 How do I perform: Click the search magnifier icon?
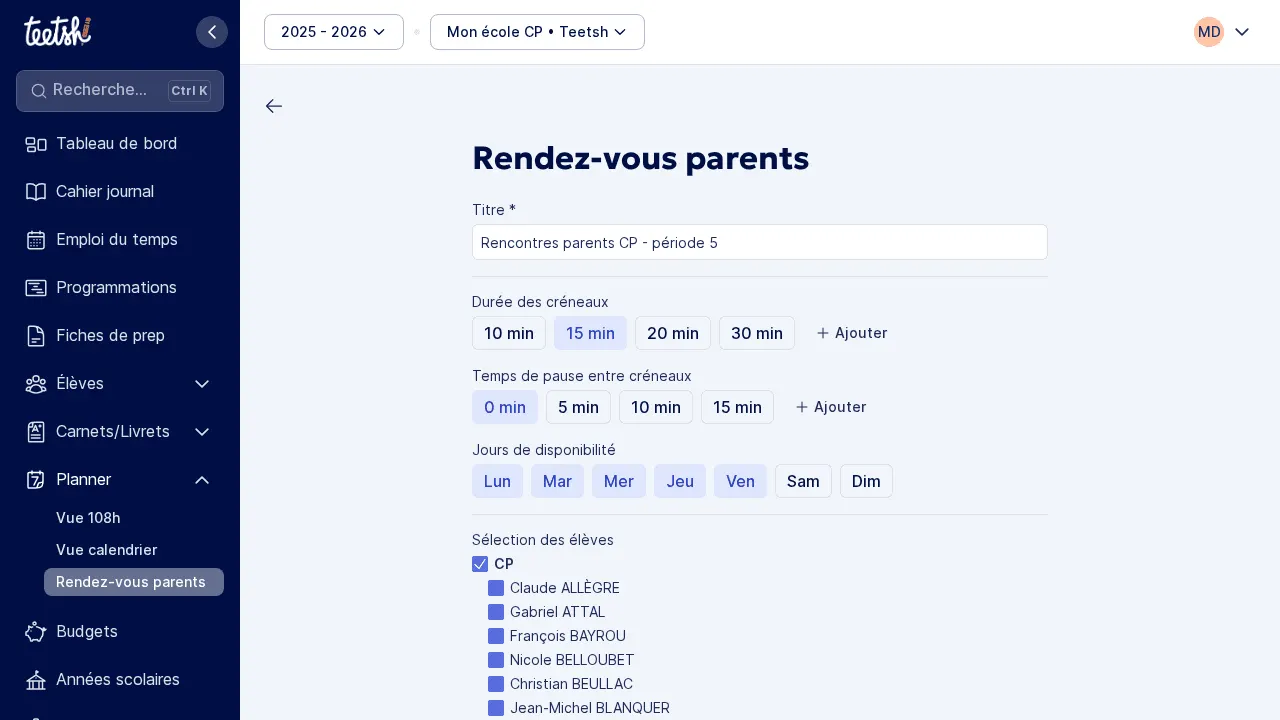pos(39,91)
